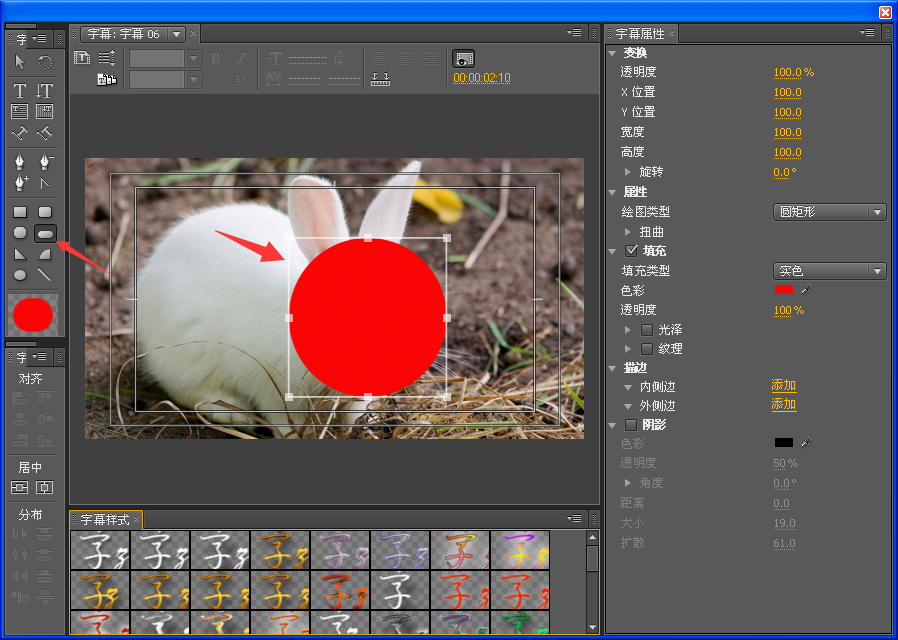Click the 00:00:02:10 timecode
Image resolution: width=898 pixels, height=640 pixels.
click(x=482, y=78)
